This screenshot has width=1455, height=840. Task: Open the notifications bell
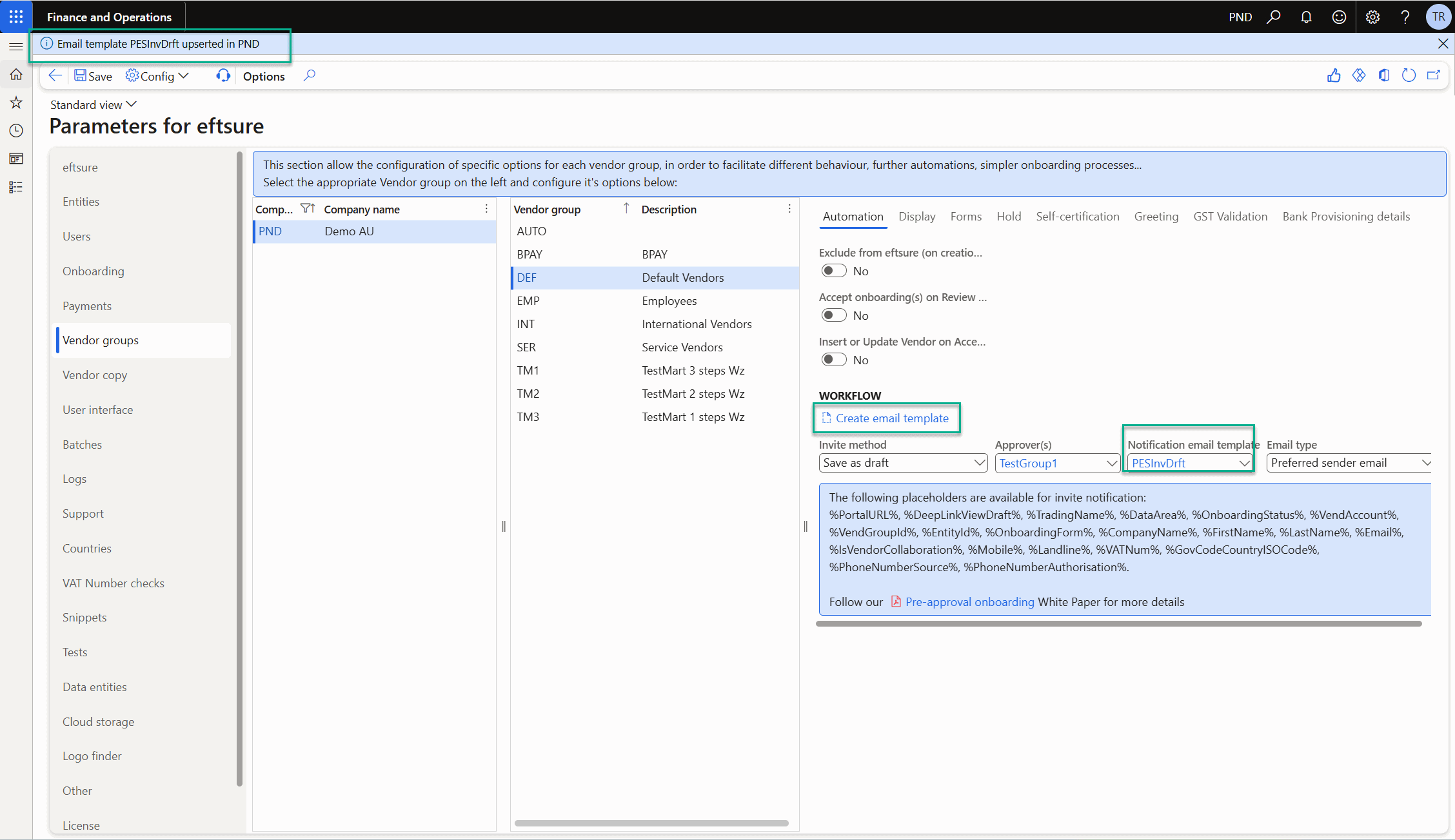[x=1306, y=17]
